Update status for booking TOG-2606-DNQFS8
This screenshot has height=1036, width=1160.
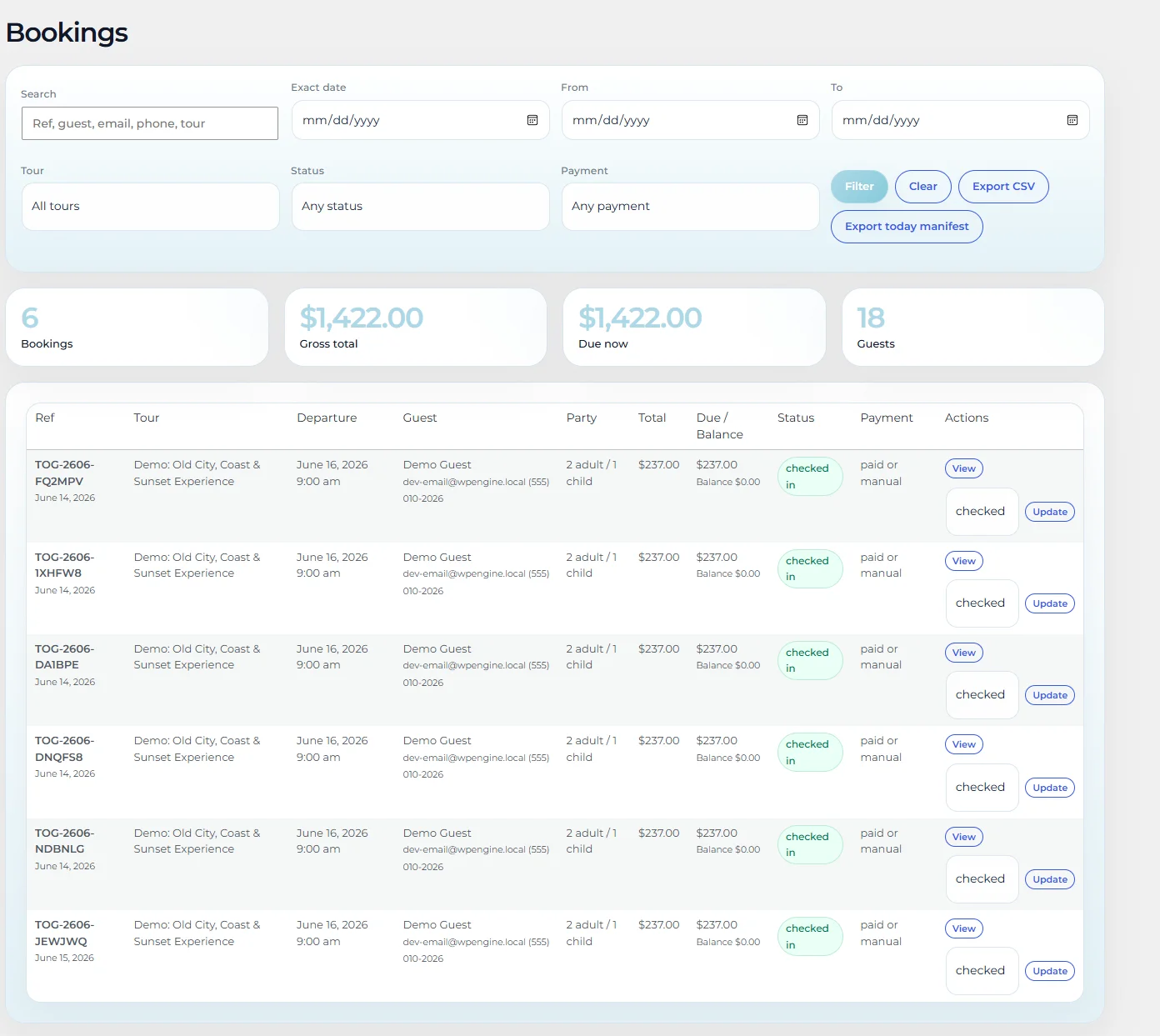1050,788
